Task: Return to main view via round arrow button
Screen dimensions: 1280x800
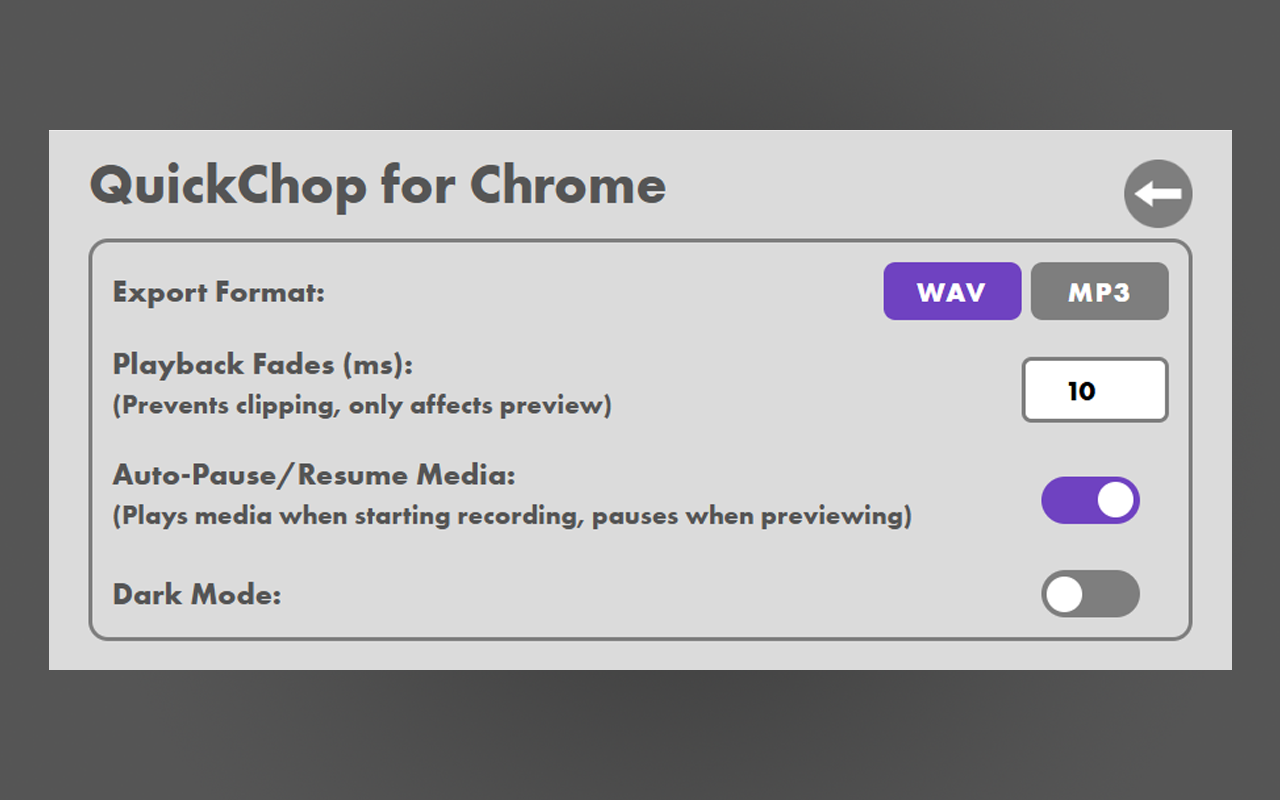Action: (x=1158, y=193)
